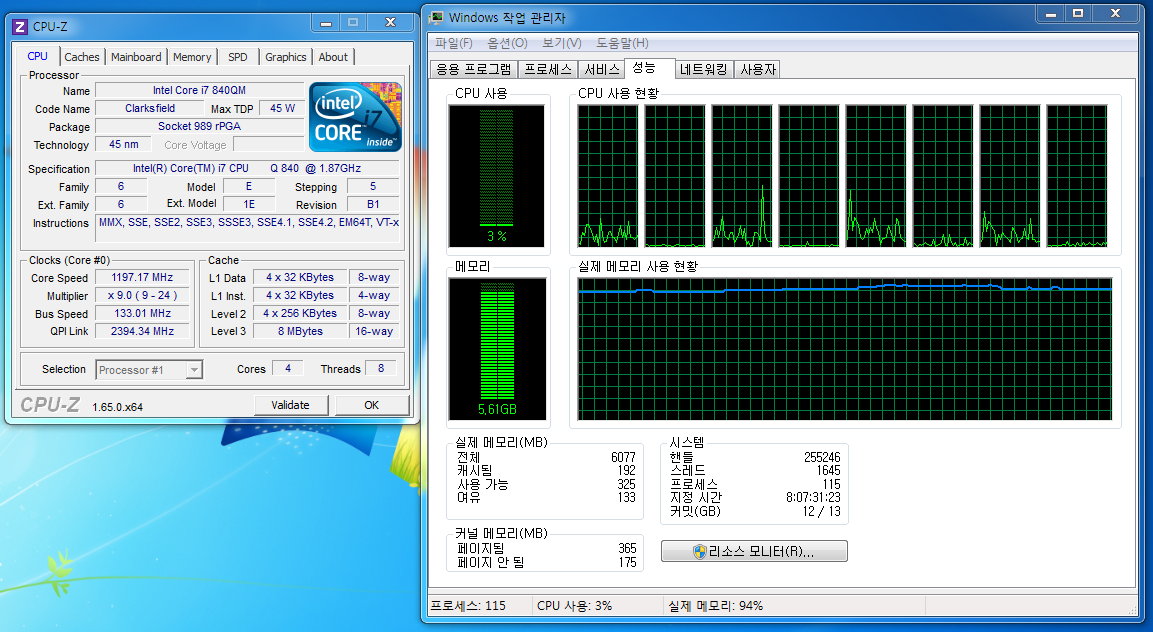This screenshot has height=632, width=1153.
Task: Switch to the Caches tab in CPU-Z
Action: (82, 57)
